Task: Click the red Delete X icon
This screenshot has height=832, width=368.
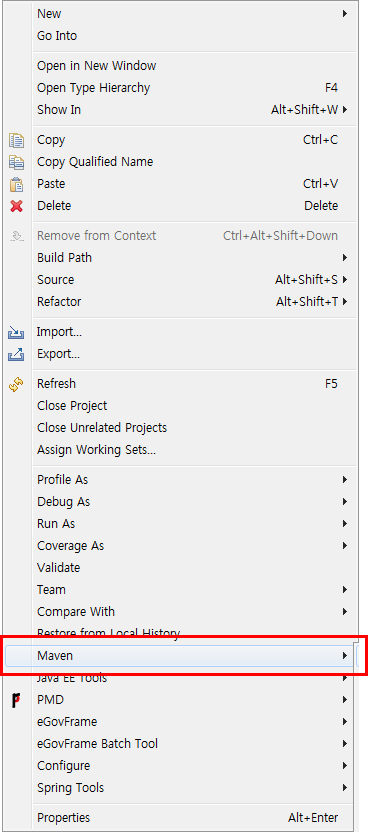Action: pos(16,206)
